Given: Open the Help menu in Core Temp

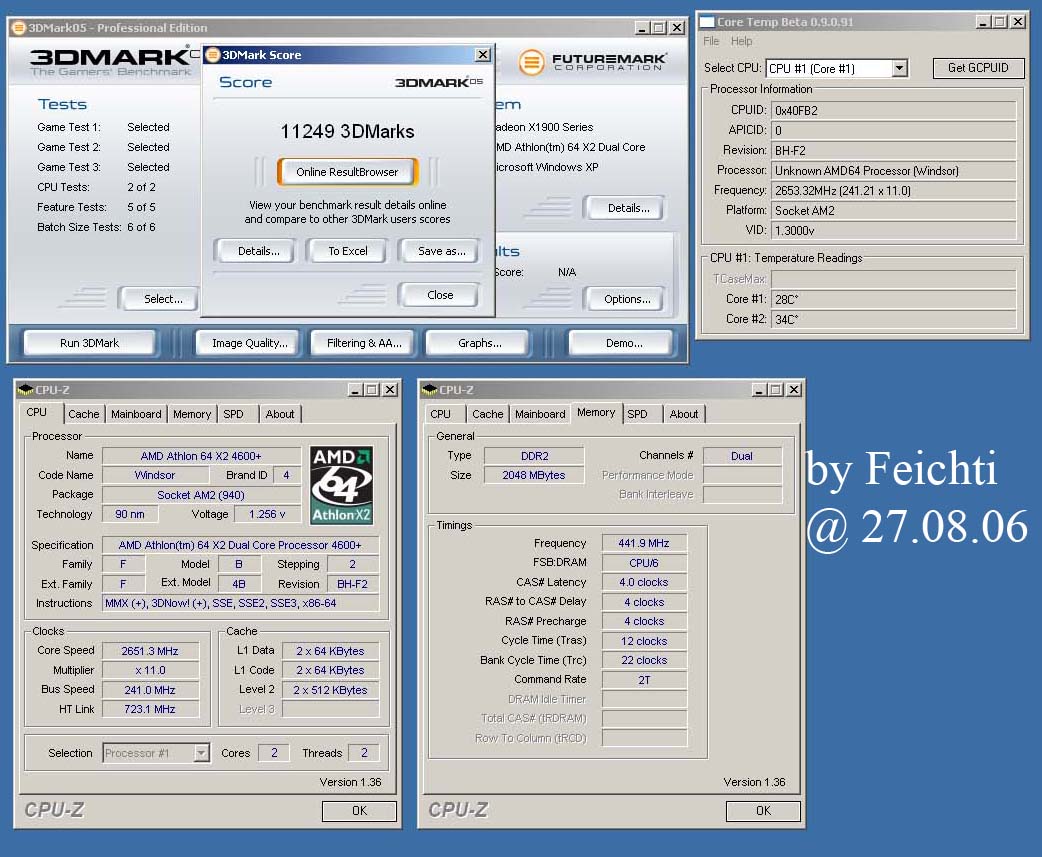Looking at the screenshot, I should point(742,41).
